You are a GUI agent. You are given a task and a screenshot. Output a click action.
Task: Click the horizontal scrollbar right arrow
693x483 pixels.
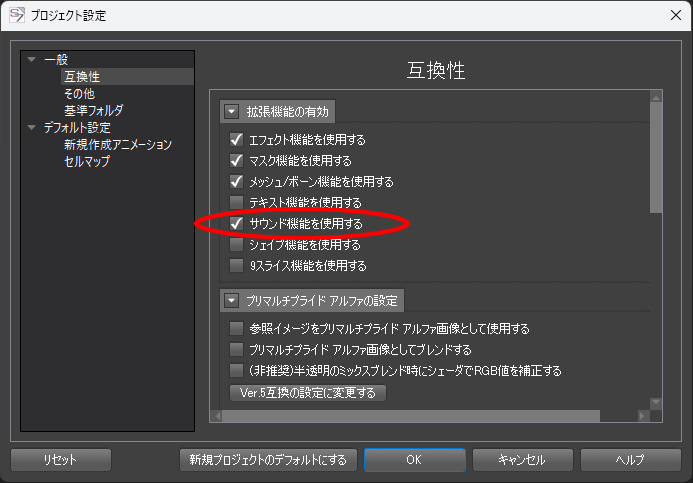(x=642, y=416)
